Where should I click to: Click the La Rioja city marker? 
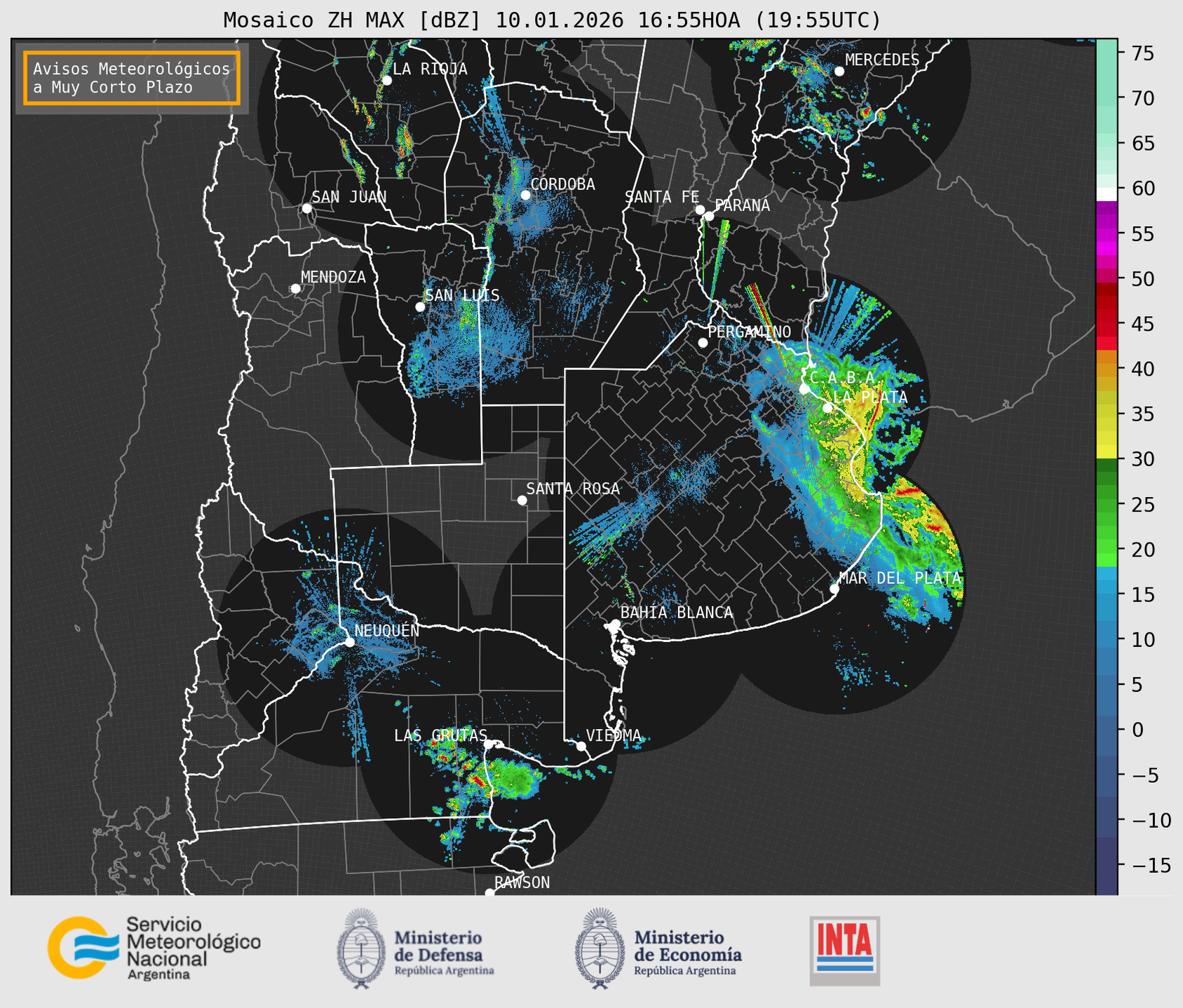(386, 81)
